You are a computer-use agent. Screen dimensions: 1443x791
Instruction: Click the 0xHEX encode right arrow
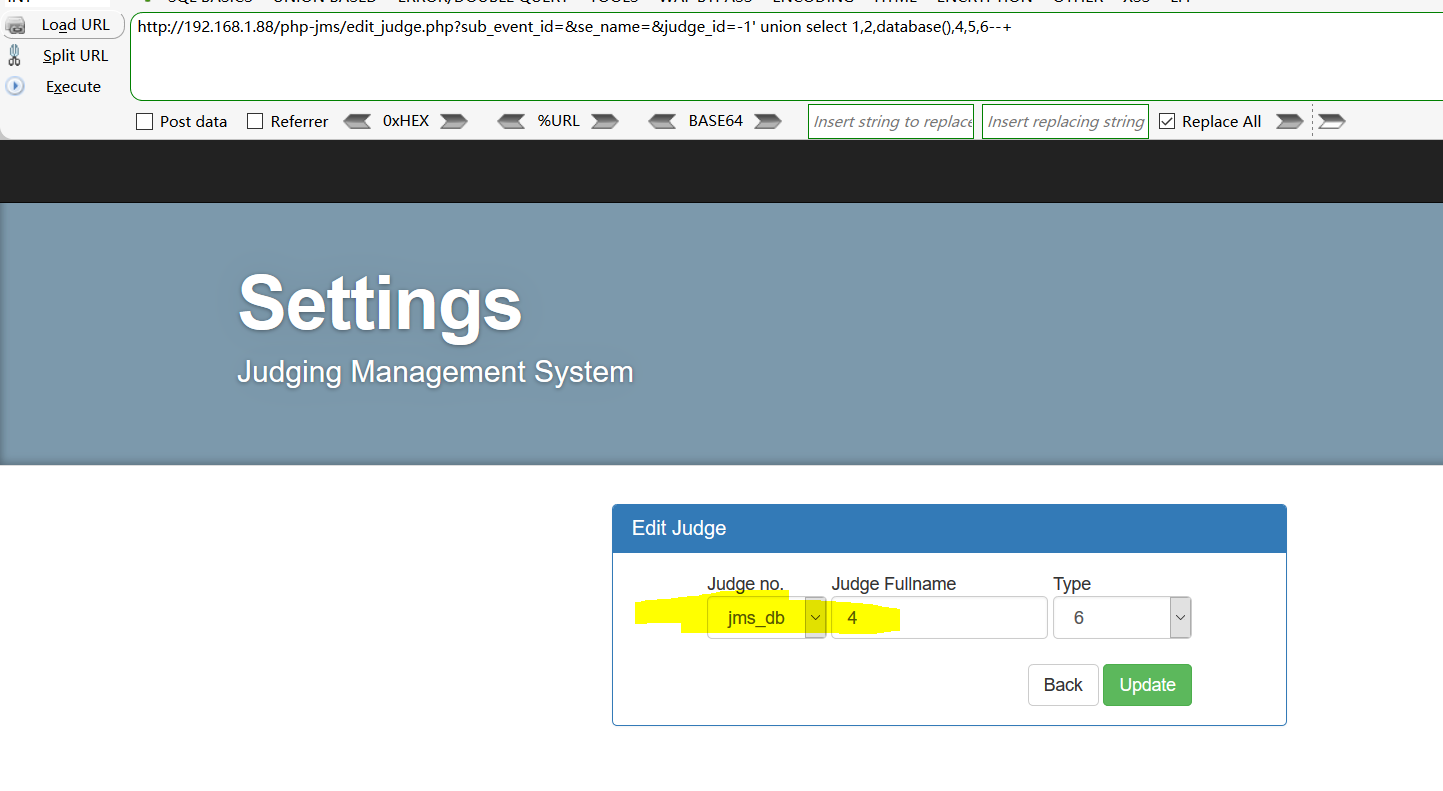pos(454,121)
